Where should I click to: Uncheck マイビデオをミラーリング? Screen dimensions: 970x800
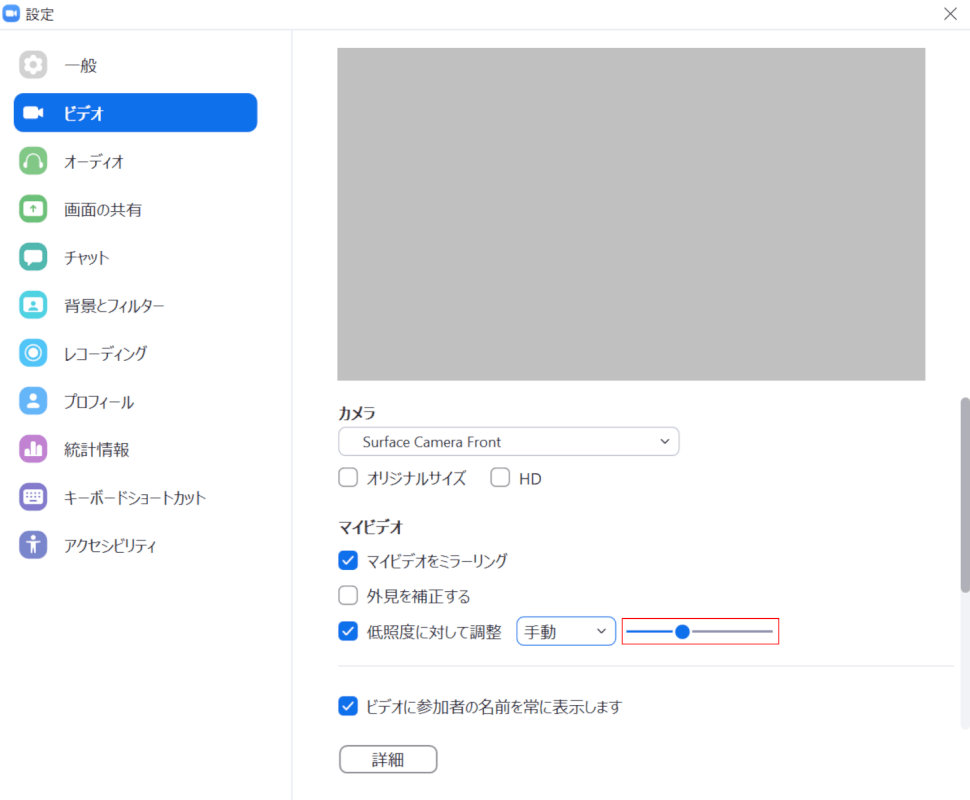(348, 560)
